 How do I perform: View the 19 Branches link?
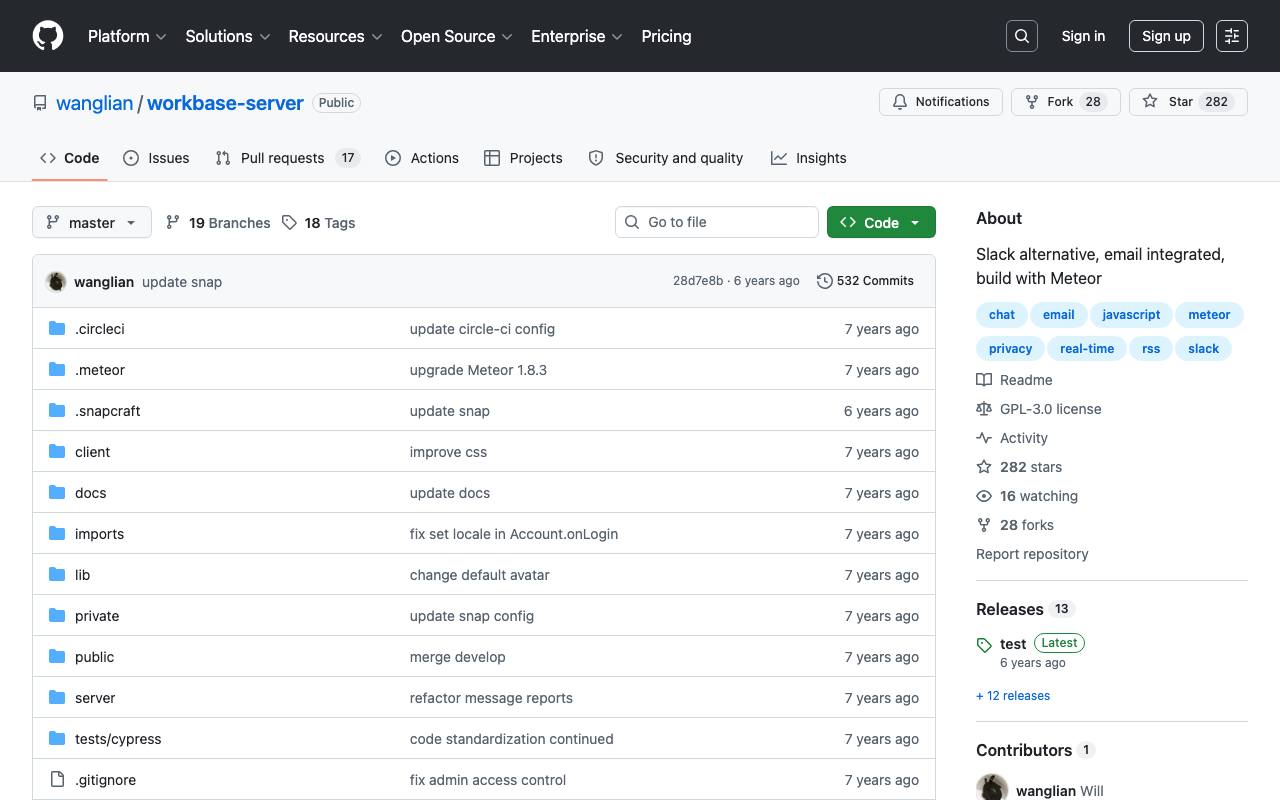coord(218,223)
